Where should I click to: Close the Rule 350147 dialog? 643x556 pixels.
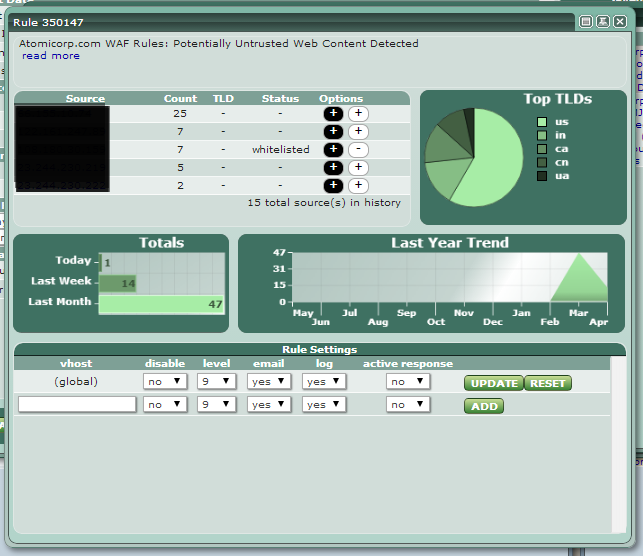tap(620, 22)
